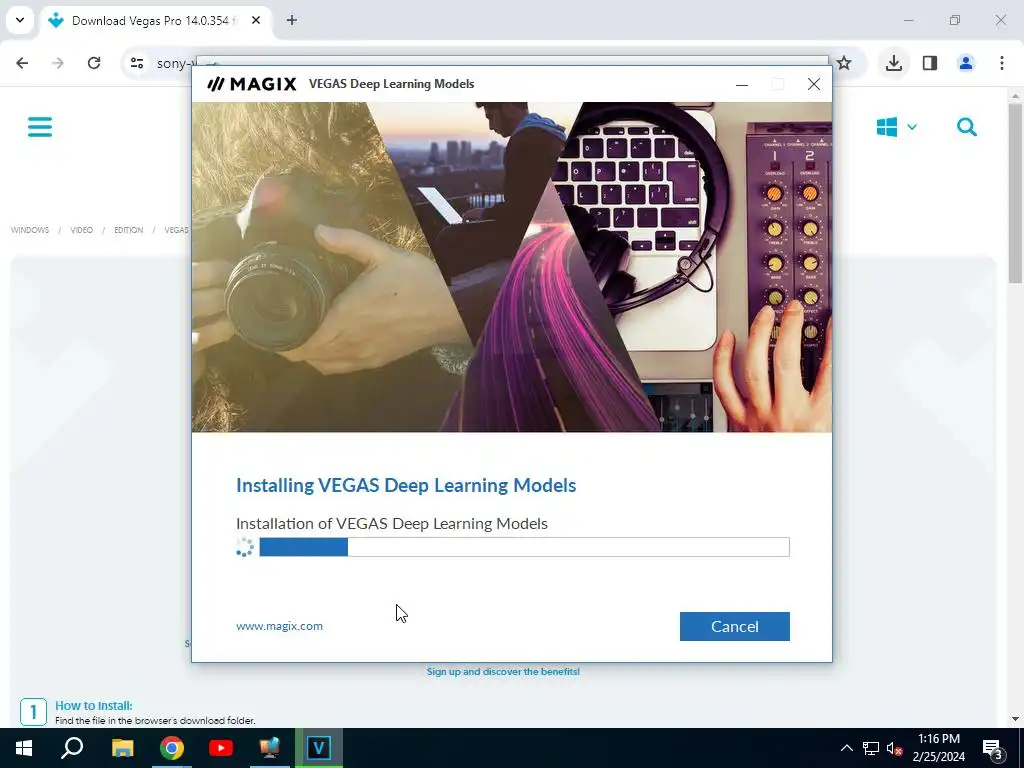Viewport: 1024px width, 768px height.
Task: Cancel the VEGAS Deep Learning Models installation
Action: click(734, 626)
